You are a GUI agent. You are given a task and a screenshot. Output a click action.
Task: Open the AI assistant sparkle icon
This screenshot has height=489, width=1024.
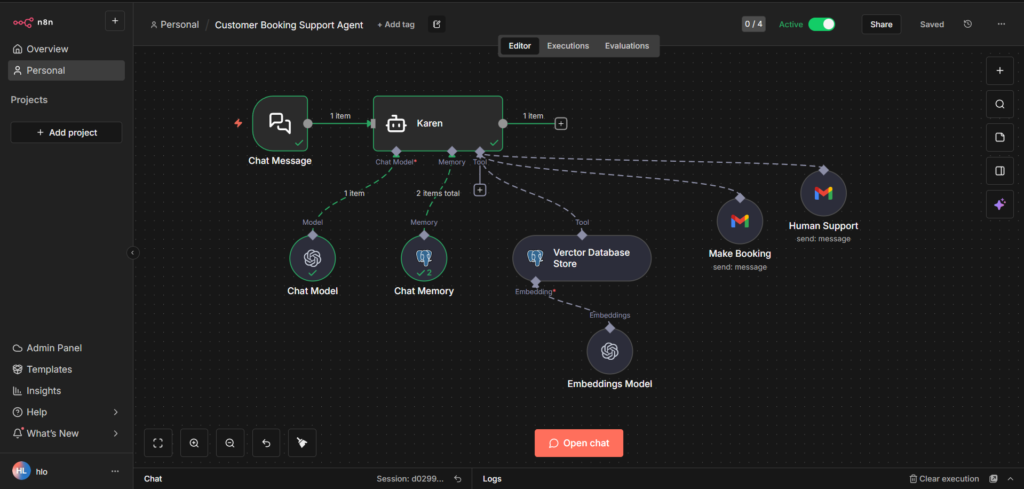point(999,204)
